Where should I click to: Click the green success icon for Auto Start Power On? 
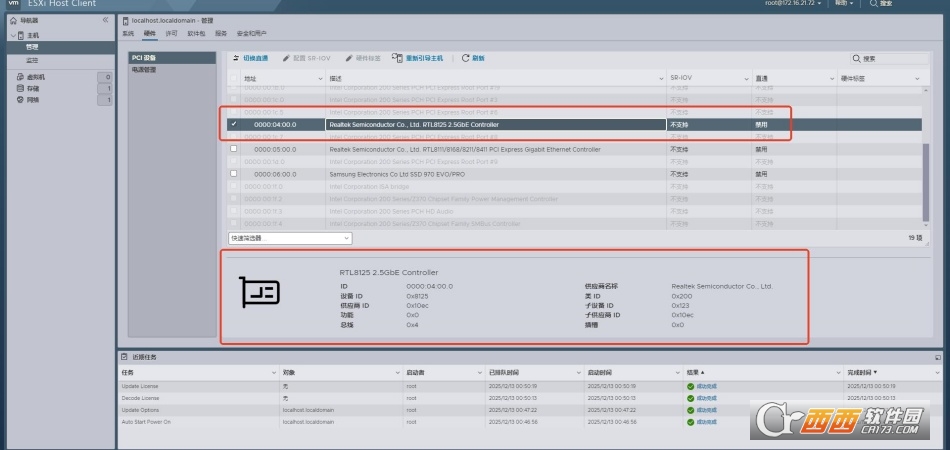click(x=691, y=422)
